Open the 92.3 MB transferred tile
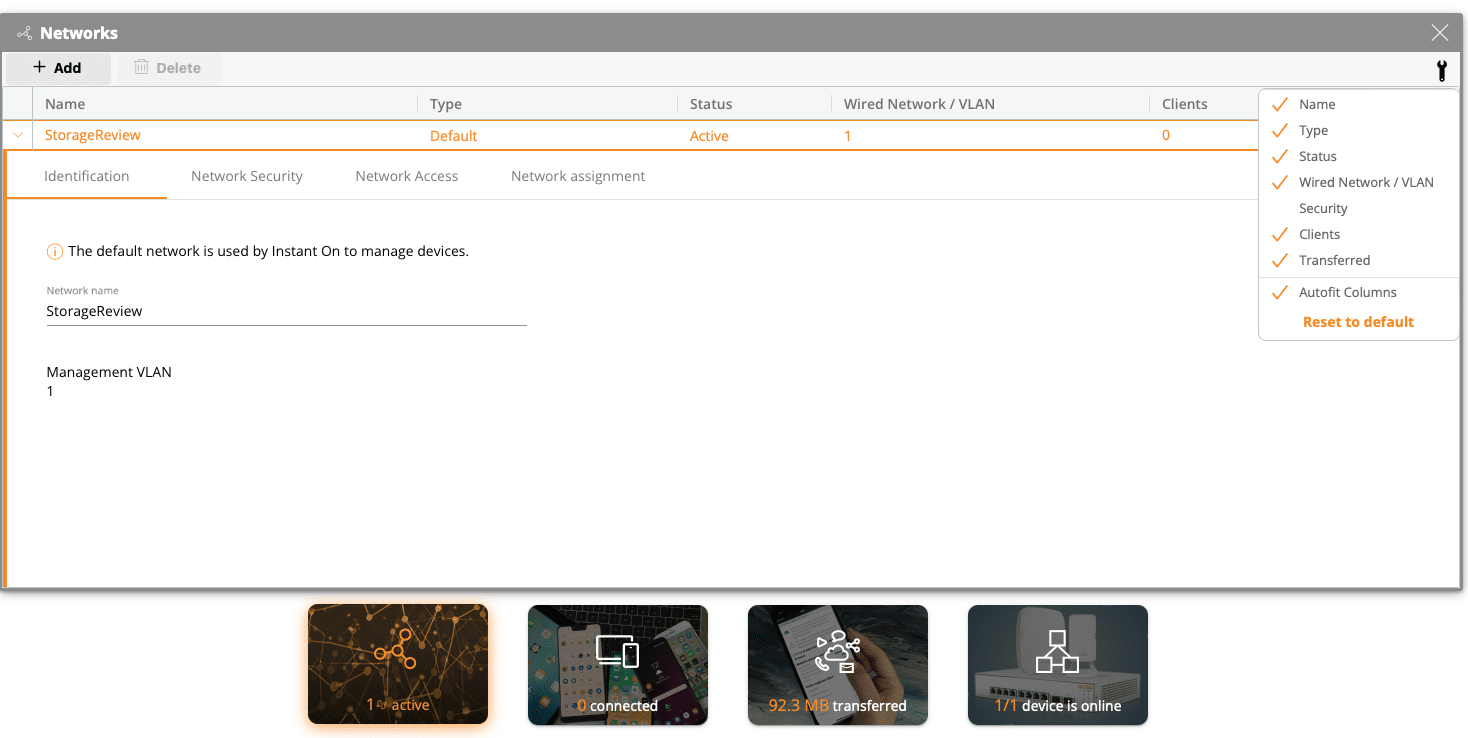The image size is (1468, 738). (838, 664)
